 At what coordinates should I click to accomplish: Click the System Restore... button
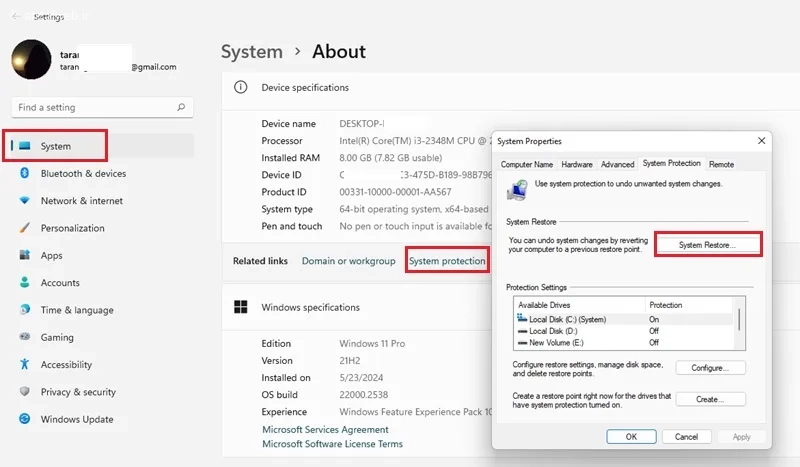pos(707,245)
